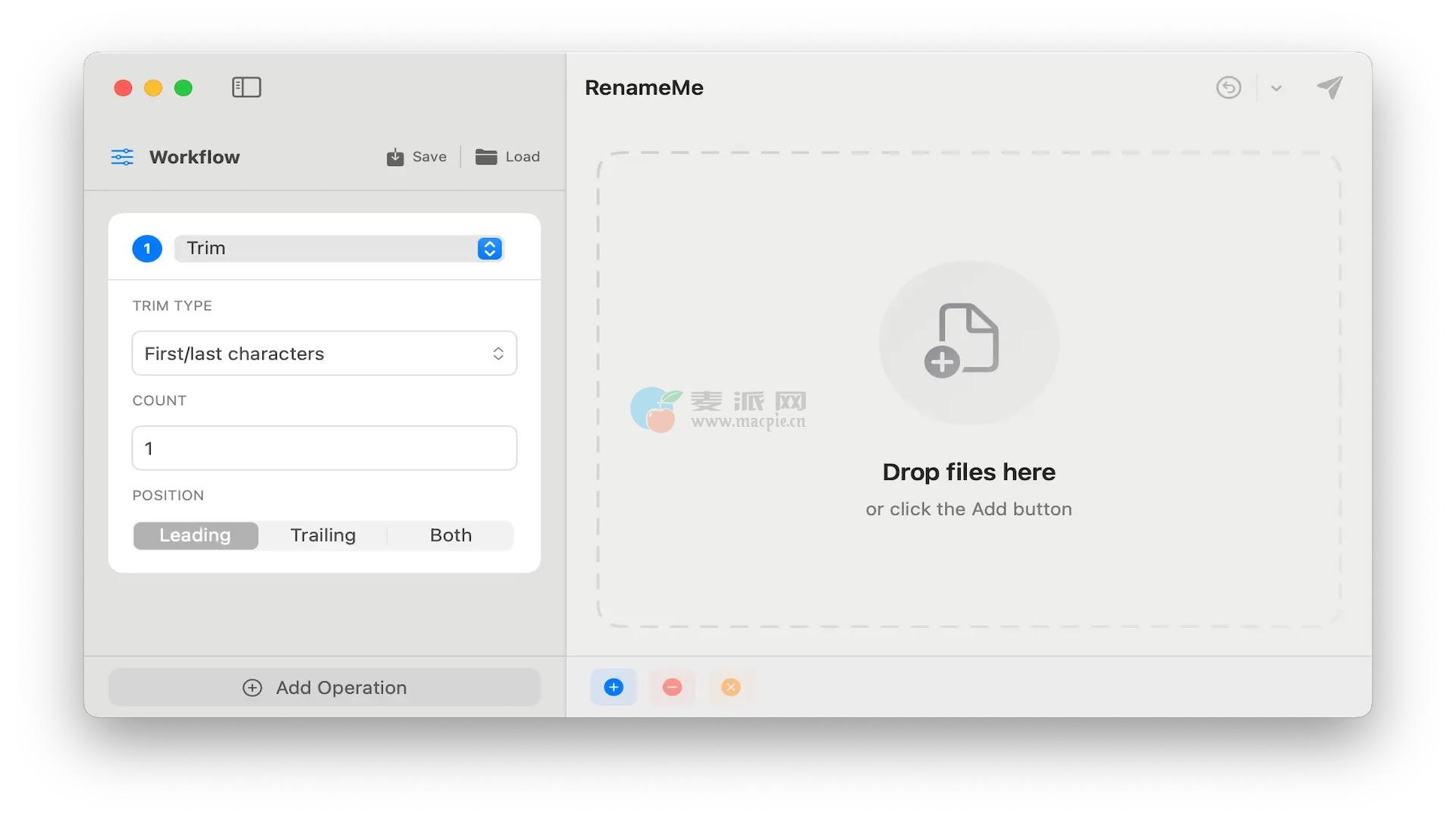This screenshot has width=1456, height=819.
Task: Expand the chevron next to undo
Action: click(x=1276, y=89)
